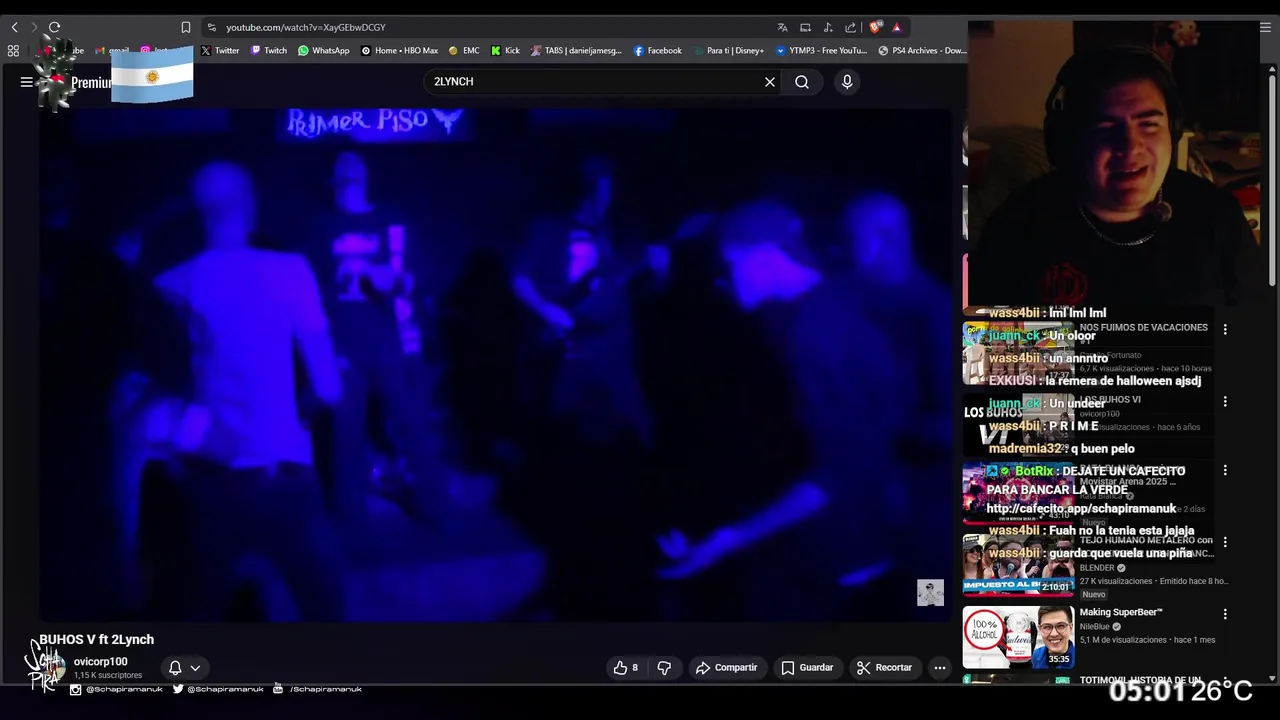This screenshot has width=1280, height=720.
Task: Bookmark this page in the address bar
Action: coord(186,27)
